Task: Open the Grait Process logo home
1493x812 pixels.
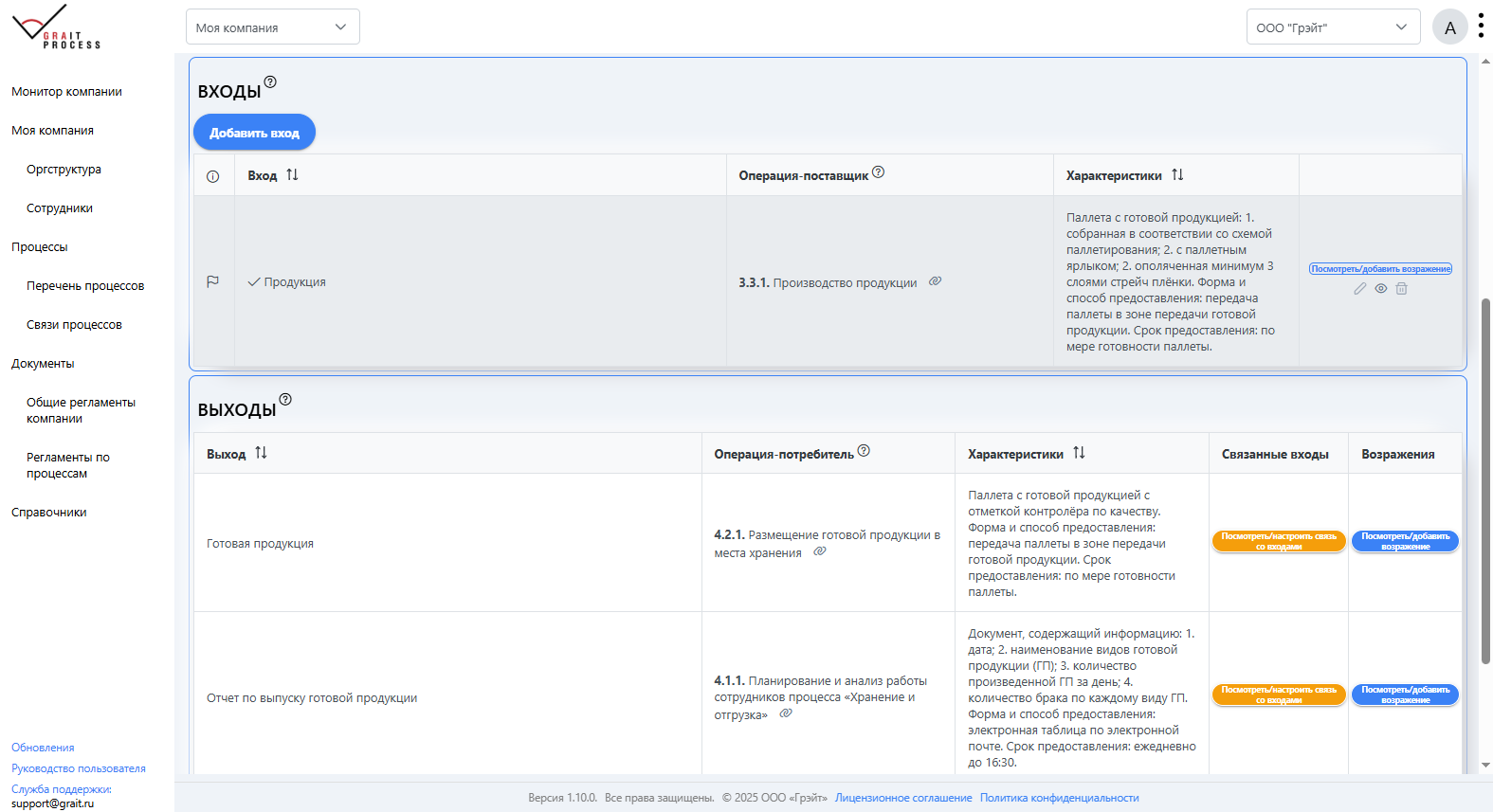Action: click(x=56, y=27)
